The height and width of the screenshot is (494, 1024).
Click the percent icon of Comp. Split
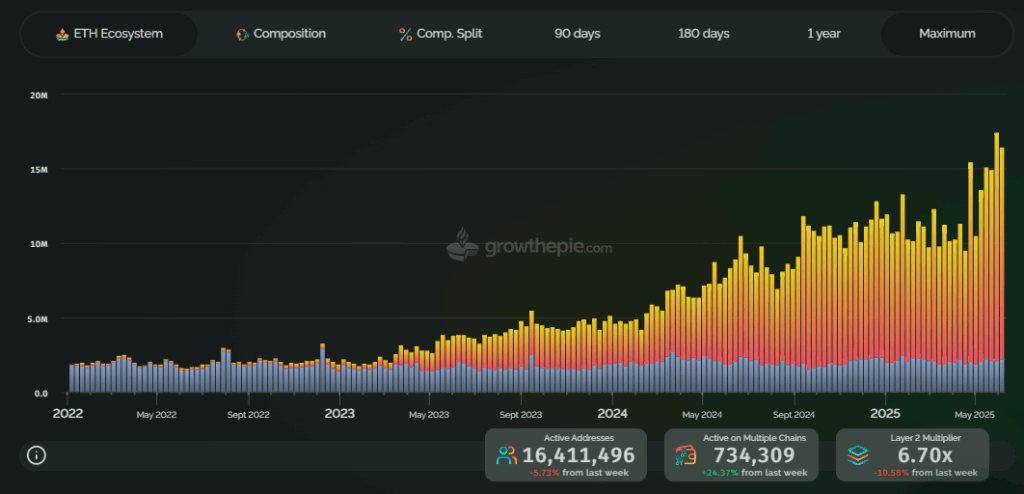pos(406,34)
